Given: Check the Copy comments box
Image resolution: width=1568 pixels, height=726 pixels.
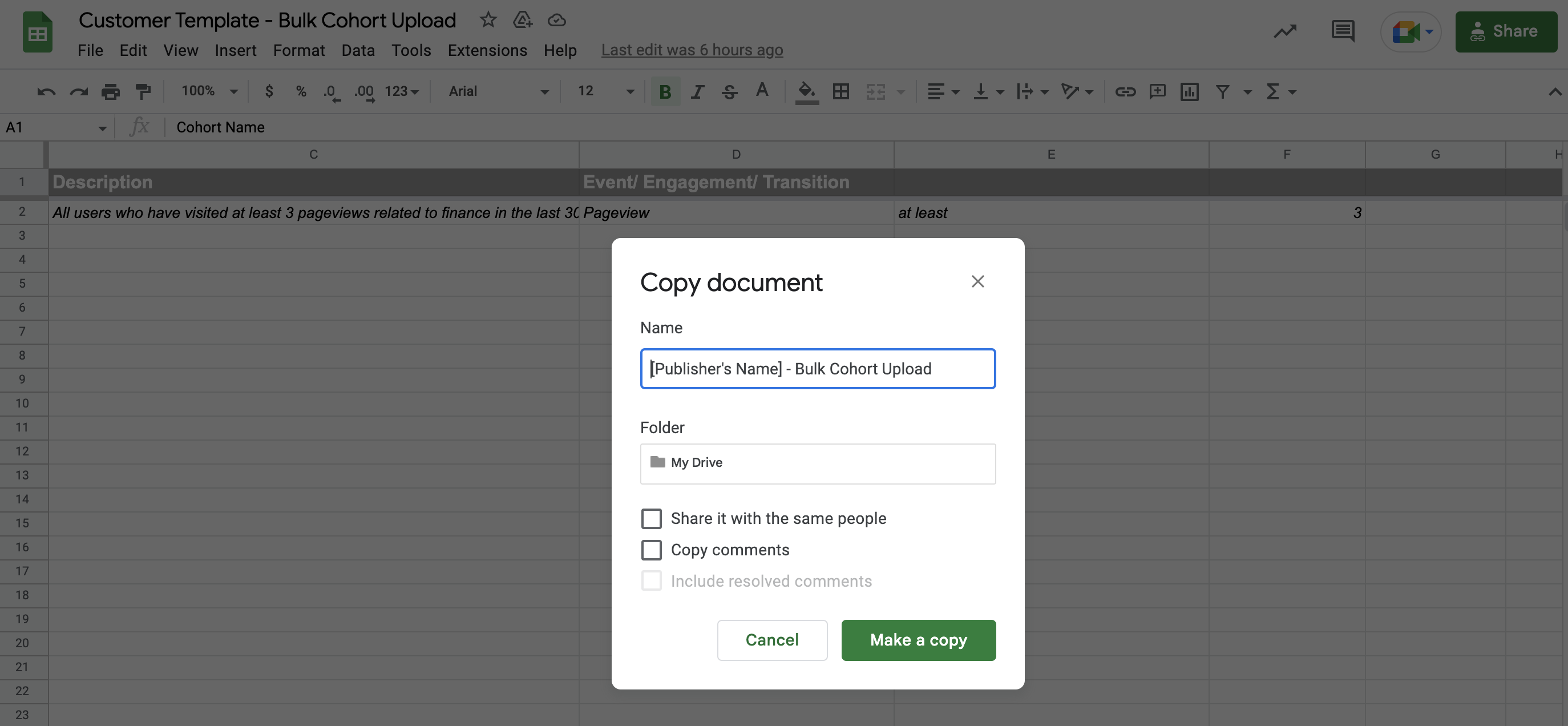Looking at the screenshot, I should coord(651,550).
